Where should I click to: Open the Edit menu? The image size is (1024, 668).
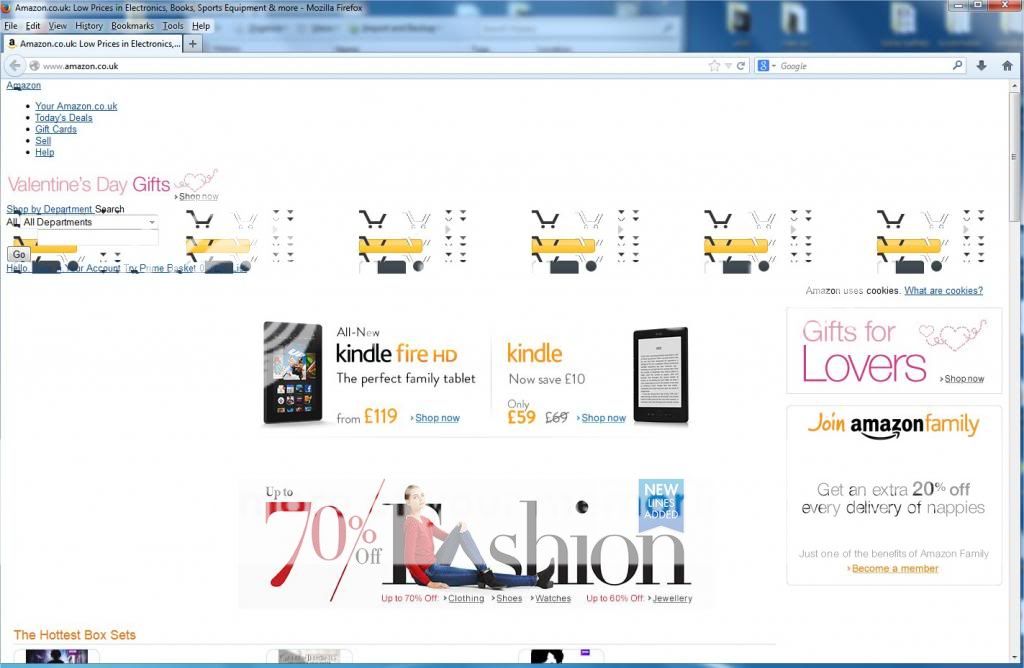coord(33,26)
